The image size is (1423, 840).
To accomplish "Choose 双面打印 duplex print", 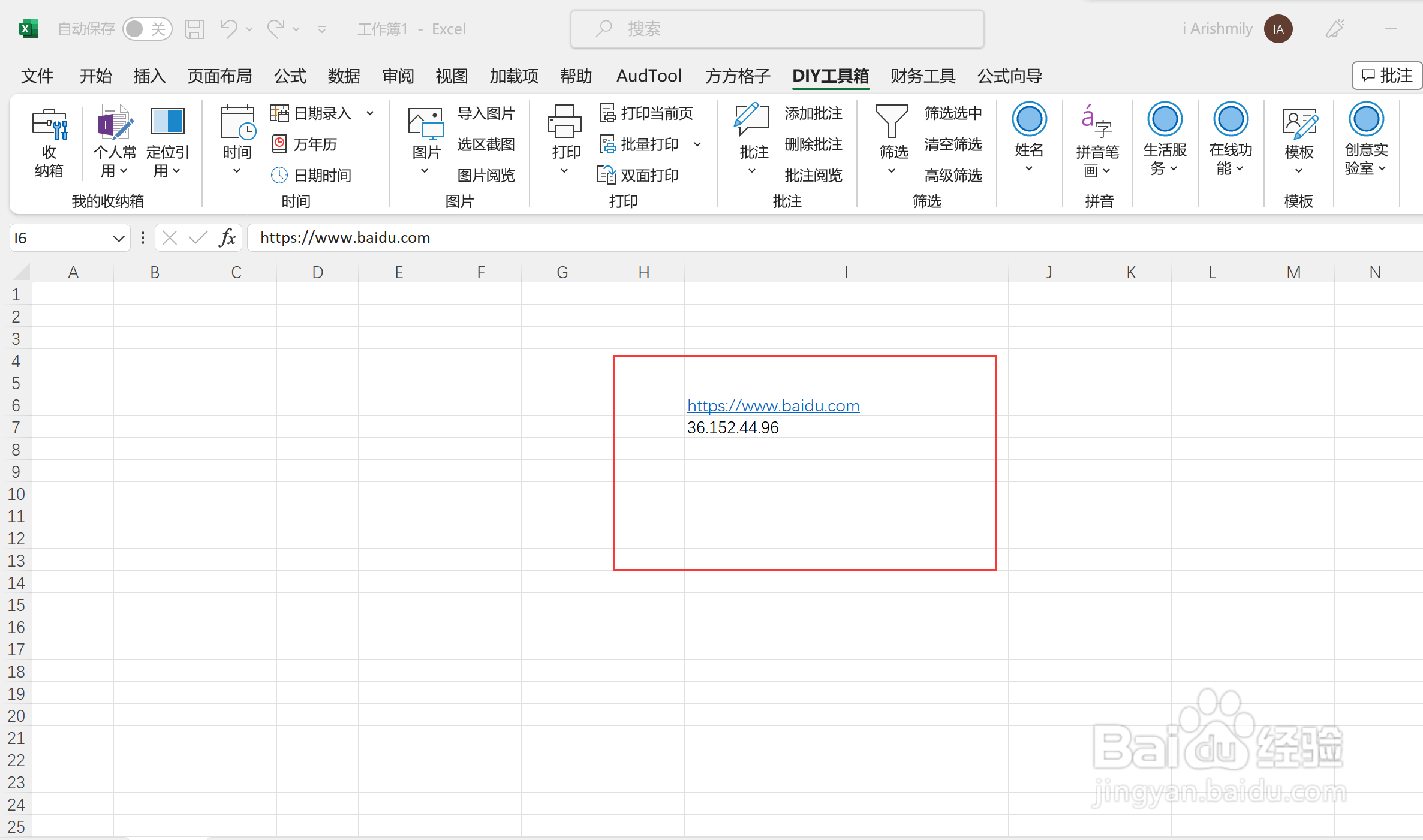I will tap(639, 175).
